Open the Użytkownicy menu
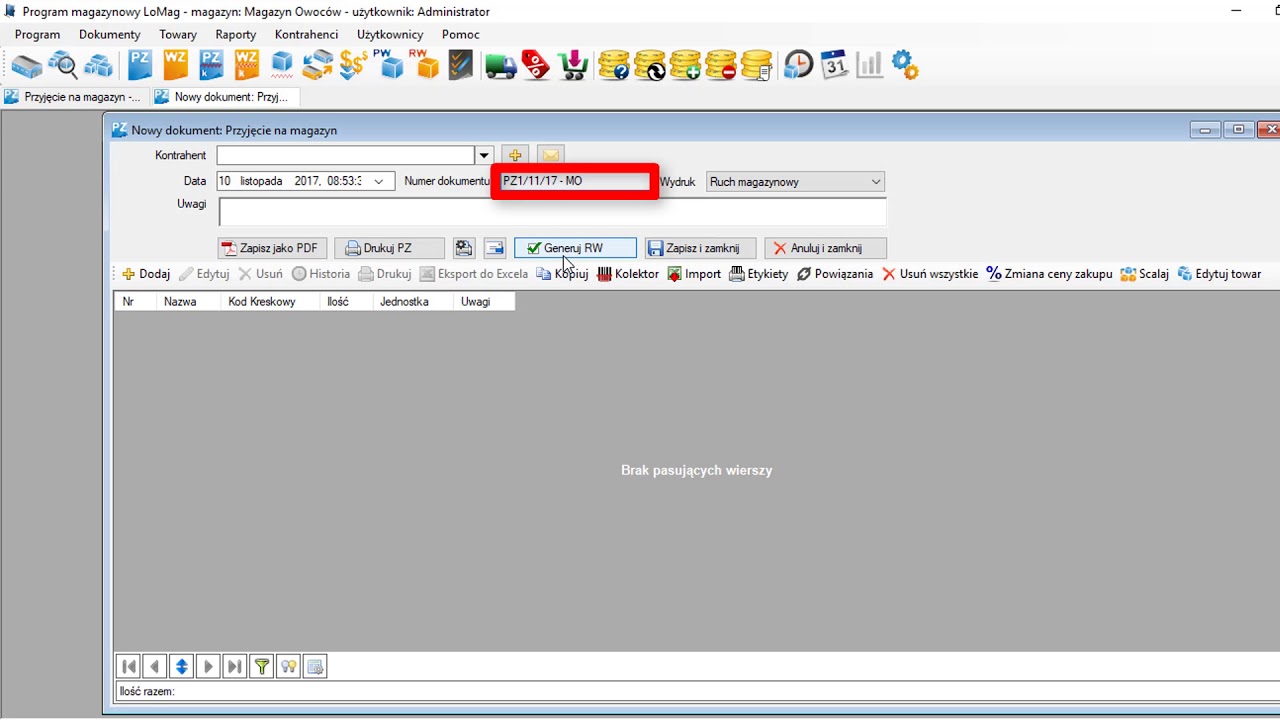This screenshot has height=720, width=1280. (x=390, y=34)
